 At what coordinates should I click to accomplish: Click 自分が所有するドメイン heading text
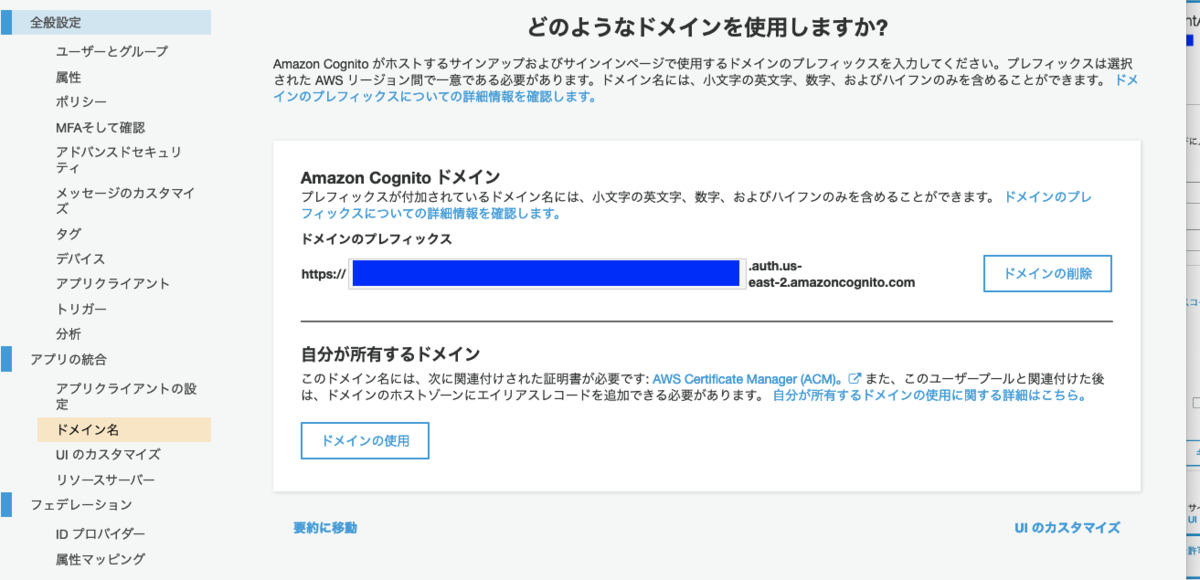point(391,354)
